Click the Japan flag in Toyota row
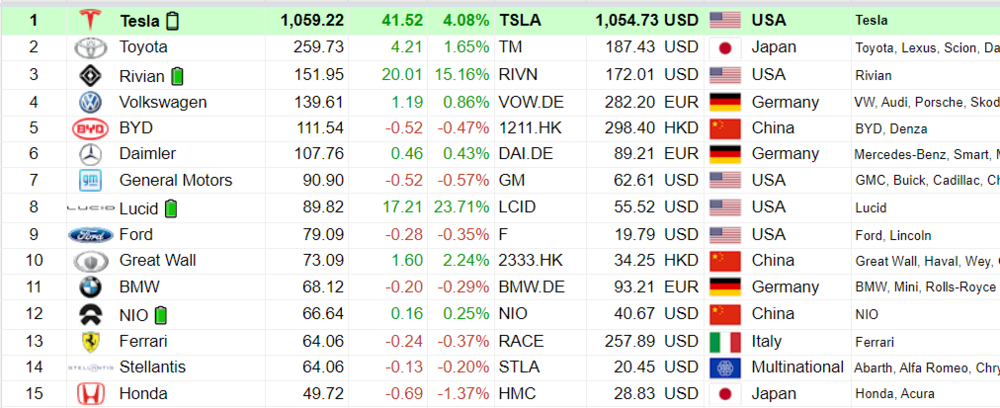 pyautogui.click(x=723, y=47)
